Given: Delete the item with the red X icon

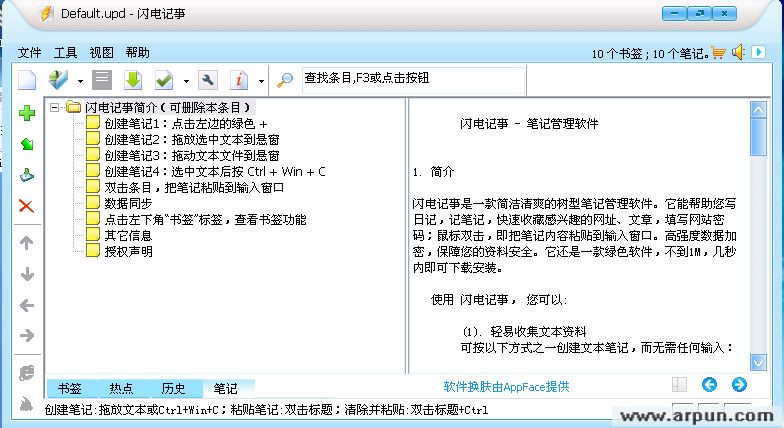Looking at the screenshot, I should pyautogui.click(x=26, y=206).
